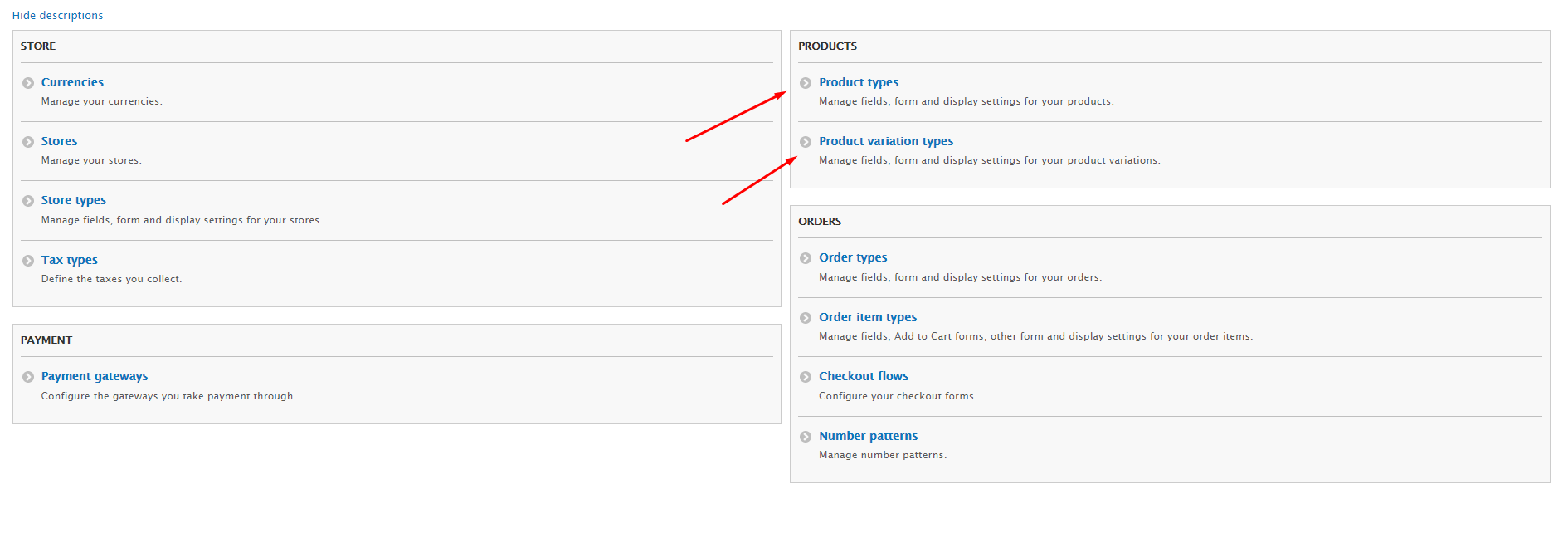
Task: Open the Stores management link
Action: pos(60,141)
